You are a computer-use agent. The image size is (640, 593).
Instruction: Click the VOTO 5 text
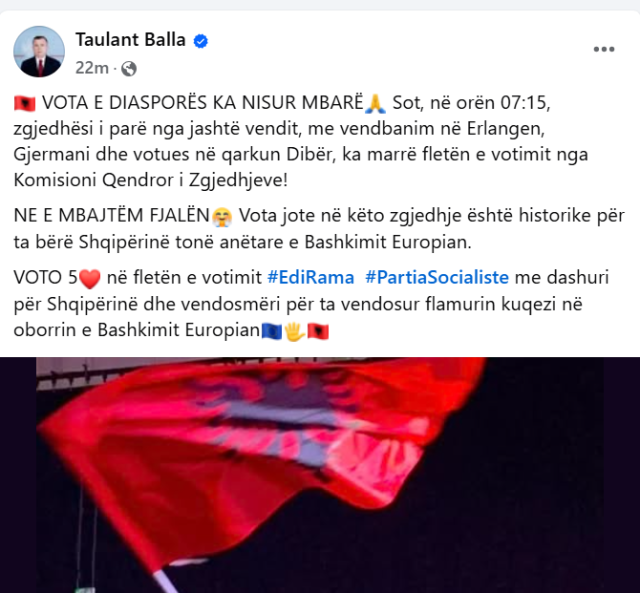click(x=45, y=278)
